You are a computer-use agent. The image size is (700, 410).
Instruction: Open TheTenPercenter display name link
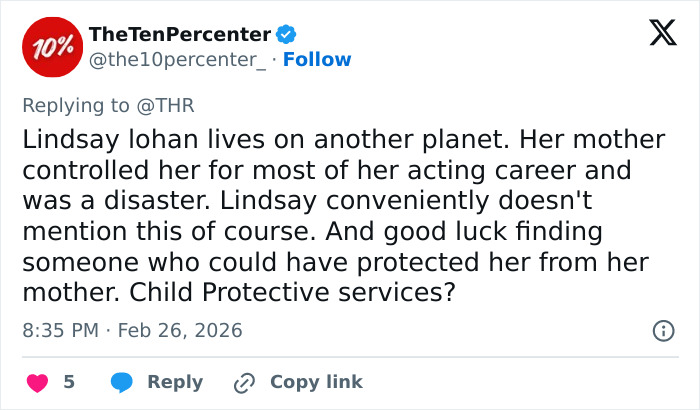click(180, 35)
